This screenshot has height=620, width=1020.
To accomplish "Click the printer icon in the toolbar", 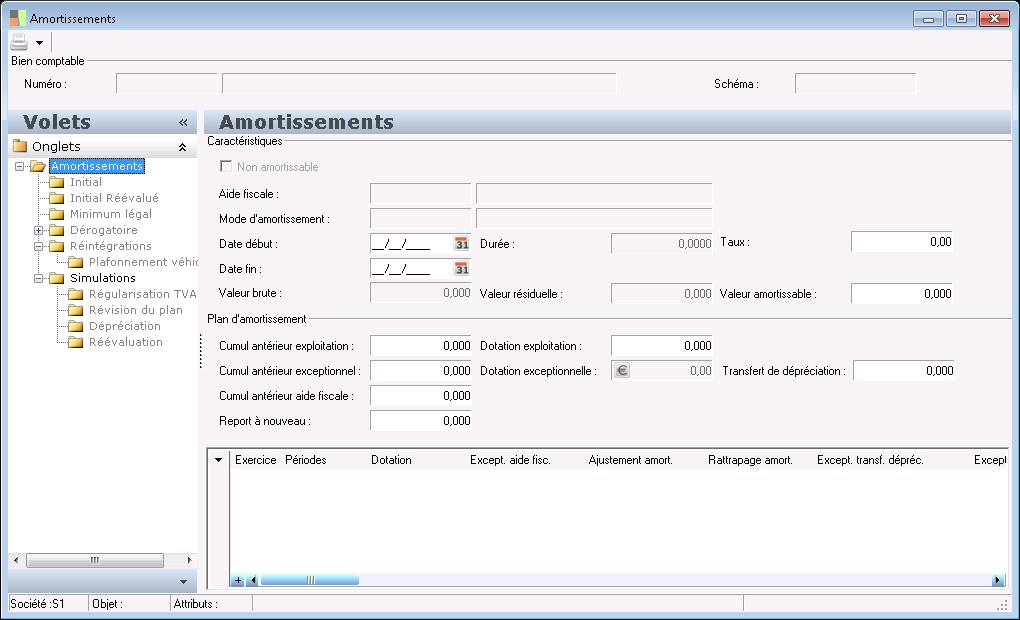I will click(x=20, y=42).
